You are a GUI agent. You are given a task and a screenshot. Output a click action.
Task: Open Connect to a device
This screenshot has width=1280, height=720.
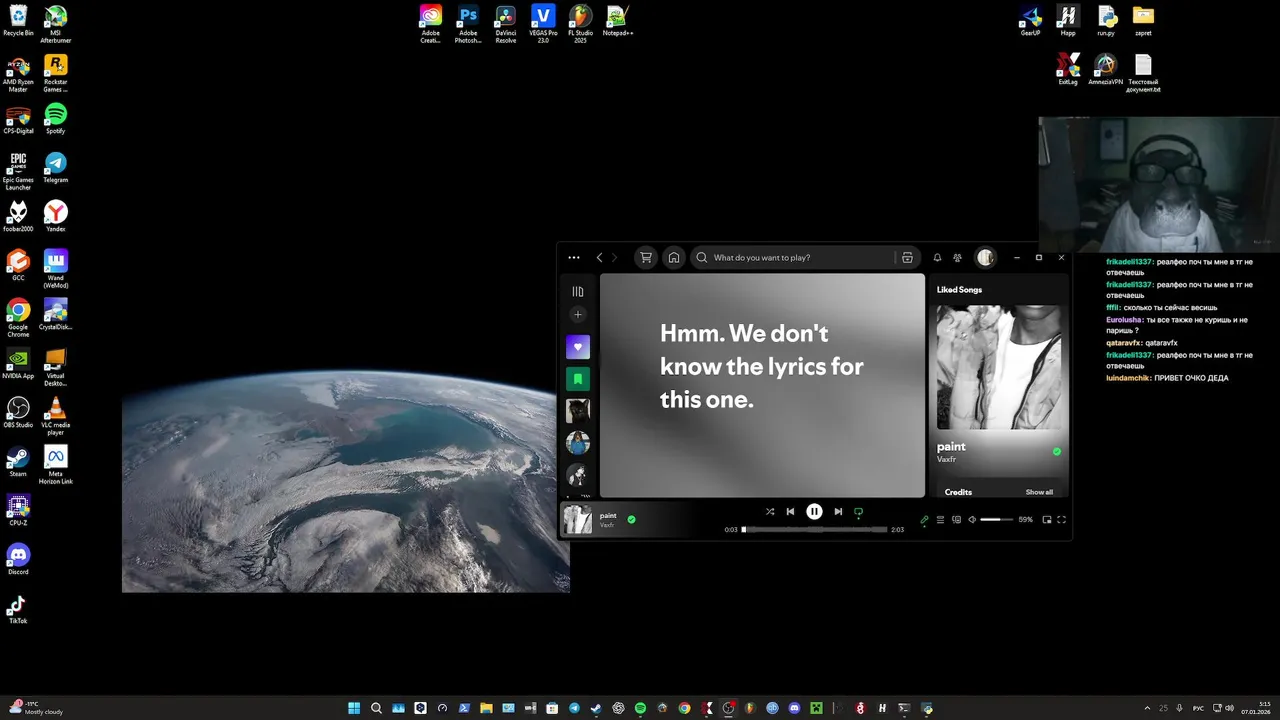(956, 520)
